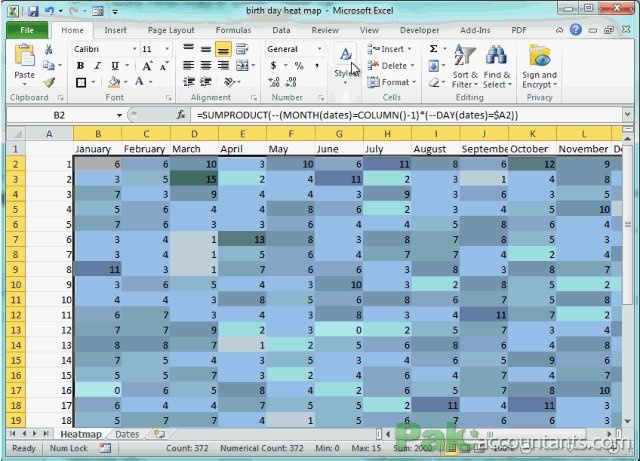Click the Format Painter brush icon
Viewport: 640px width, 461px height.
click(49, 82)
